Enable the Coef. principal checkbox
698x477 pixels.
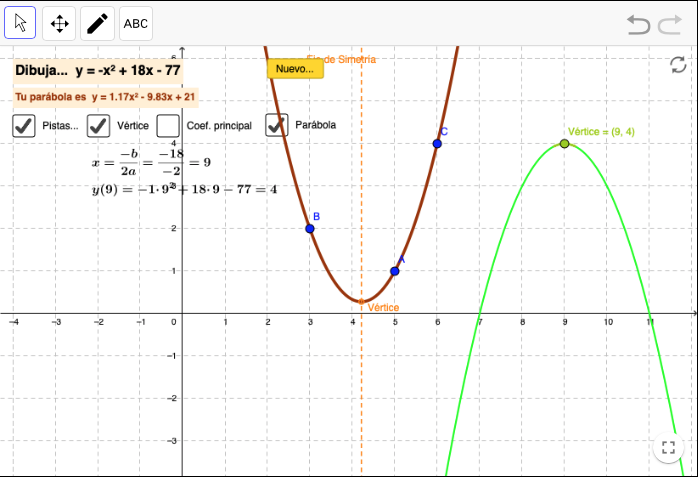(168, 125)
